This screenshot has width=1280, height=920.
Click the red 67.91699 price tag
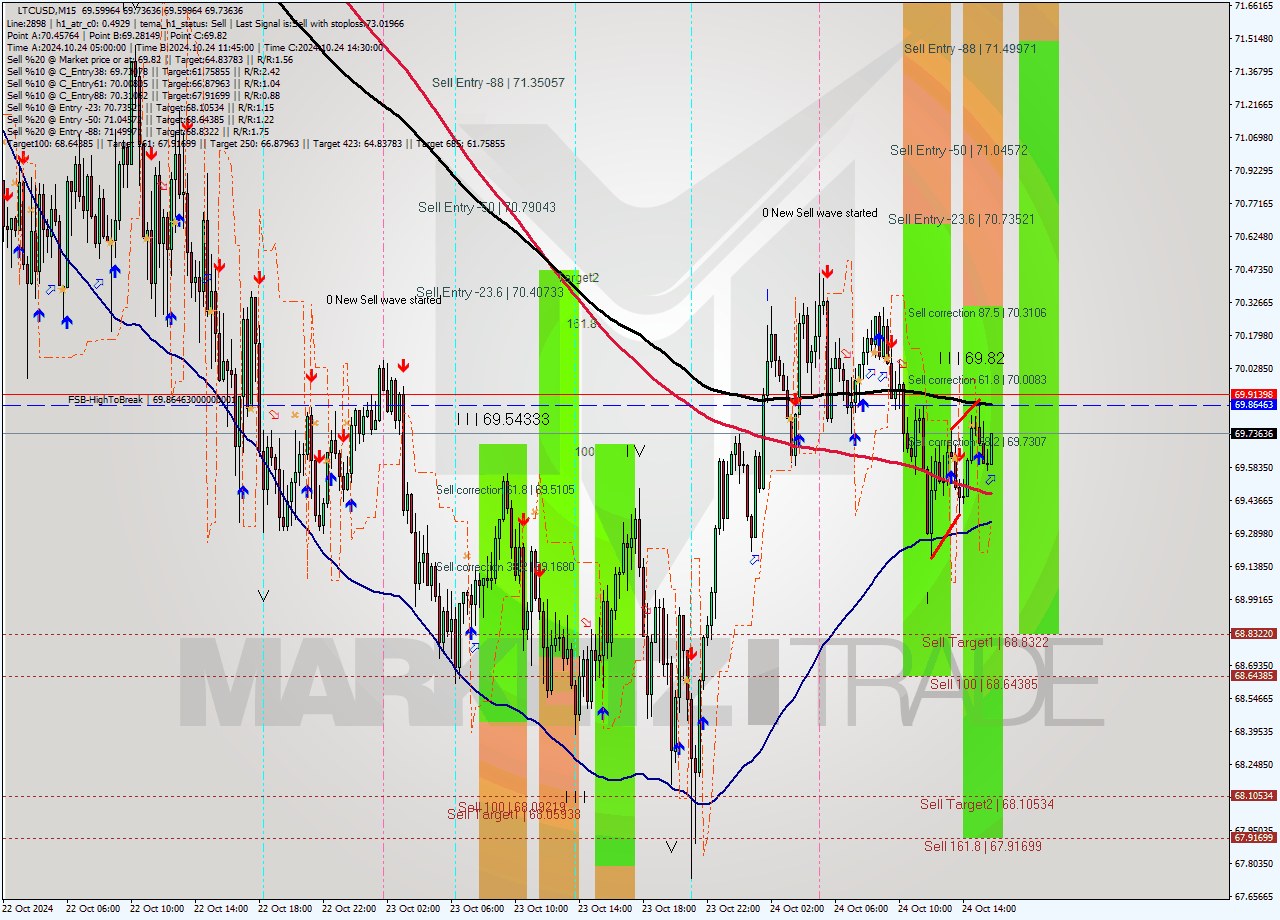(1254, 838)
